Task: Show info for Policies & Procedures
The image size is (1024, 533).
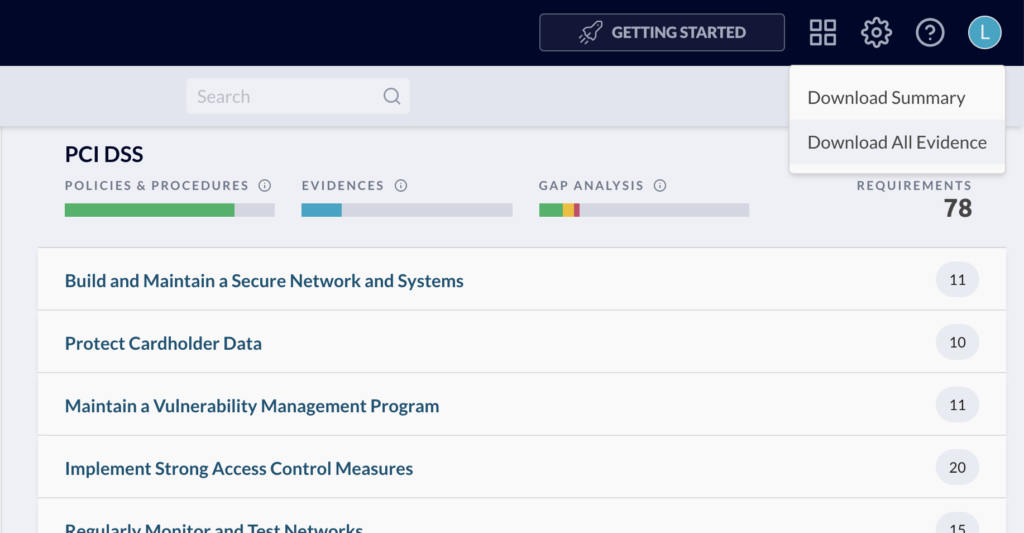Action: coord(265,186)
